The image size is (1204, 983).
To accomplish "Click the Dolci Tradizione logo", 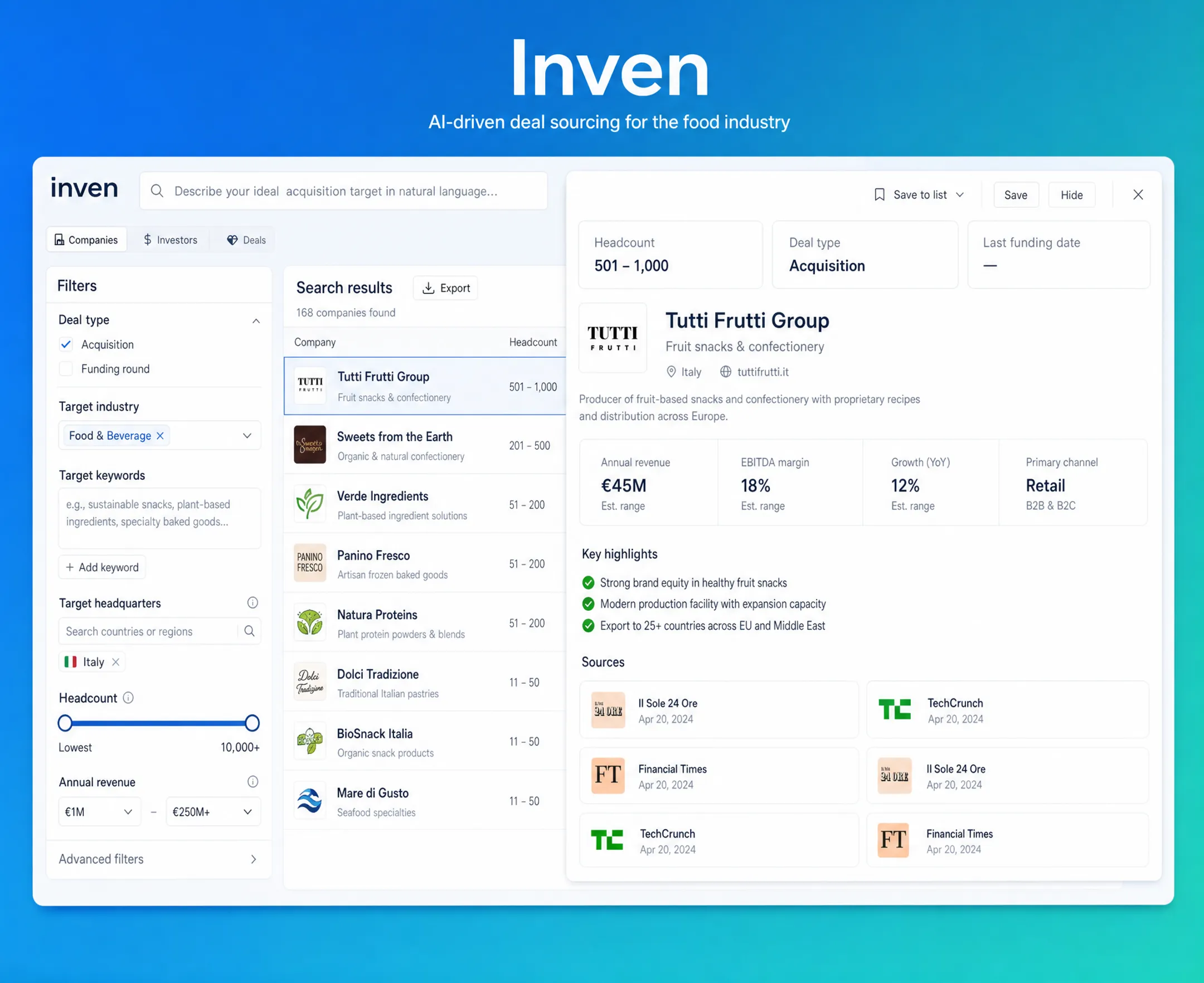I will 310,681.
